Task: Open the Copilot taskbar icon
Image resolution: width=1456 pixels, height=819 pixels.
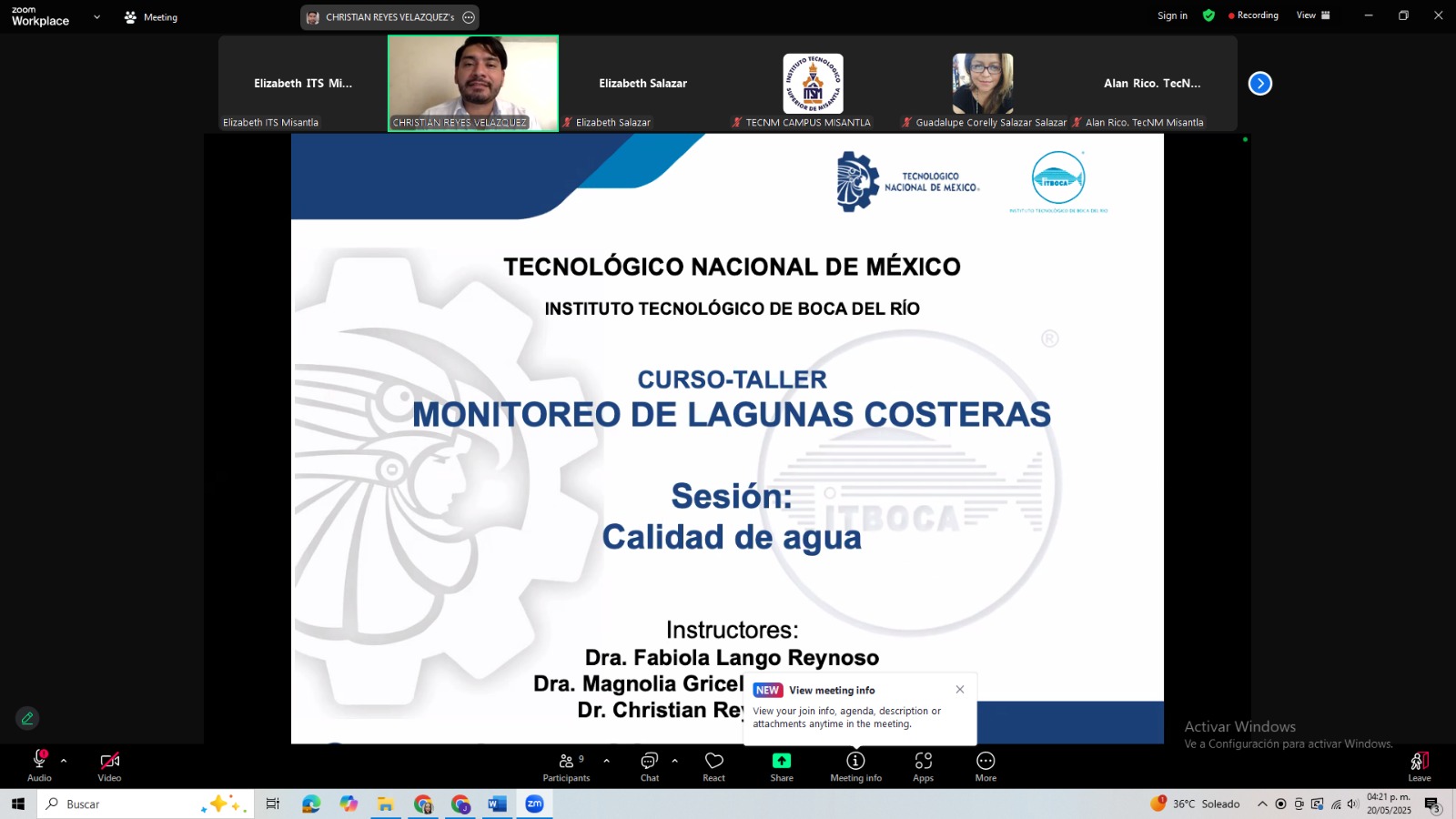Action: coord(349,804)
